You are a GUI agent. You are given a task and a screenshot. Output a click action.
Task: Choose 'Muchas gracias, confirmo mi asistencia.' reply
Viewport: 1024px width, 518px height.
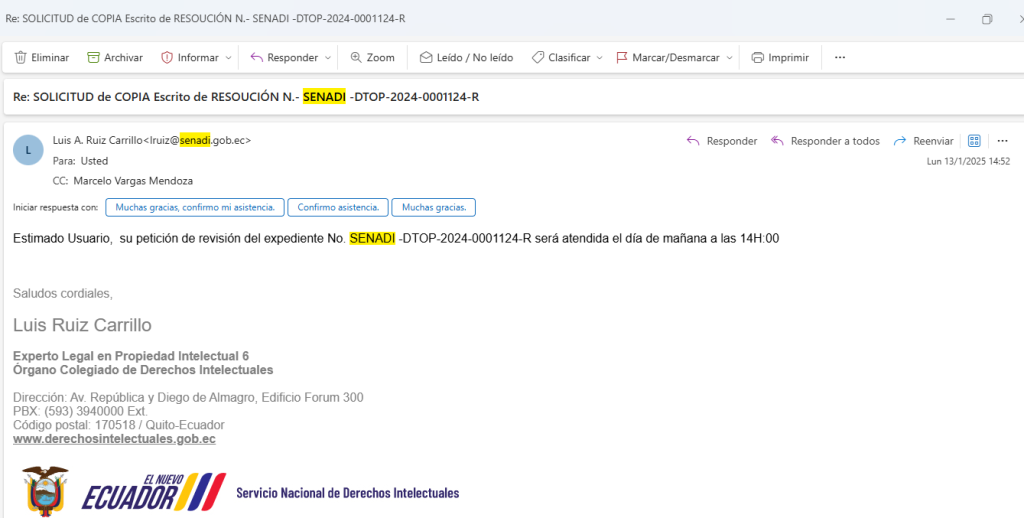coord(194,208)
